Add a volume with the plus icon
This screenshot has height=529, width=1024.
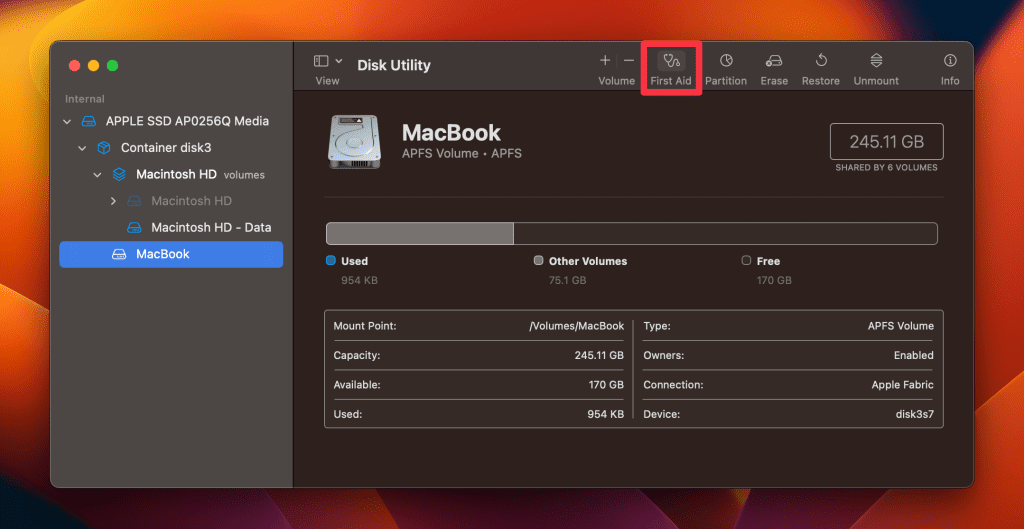pos(605,61)
